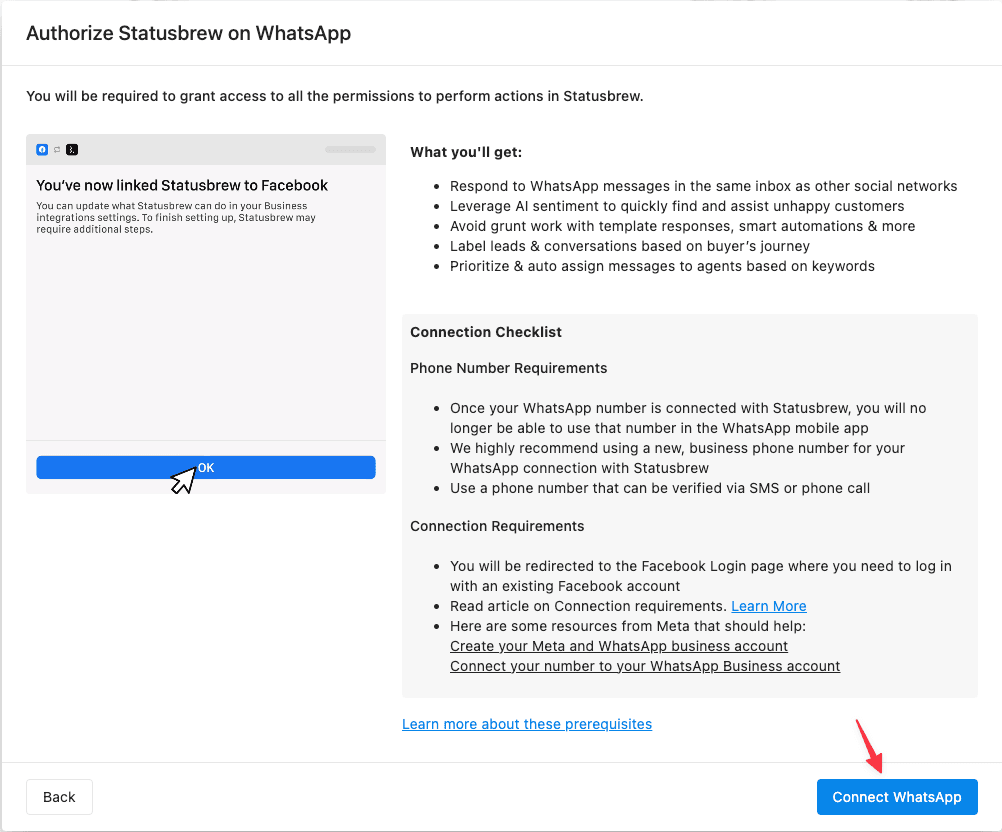Open Create your Meta and WhatsApp business account
This screenshot has height=832, width=1002.
619,646
